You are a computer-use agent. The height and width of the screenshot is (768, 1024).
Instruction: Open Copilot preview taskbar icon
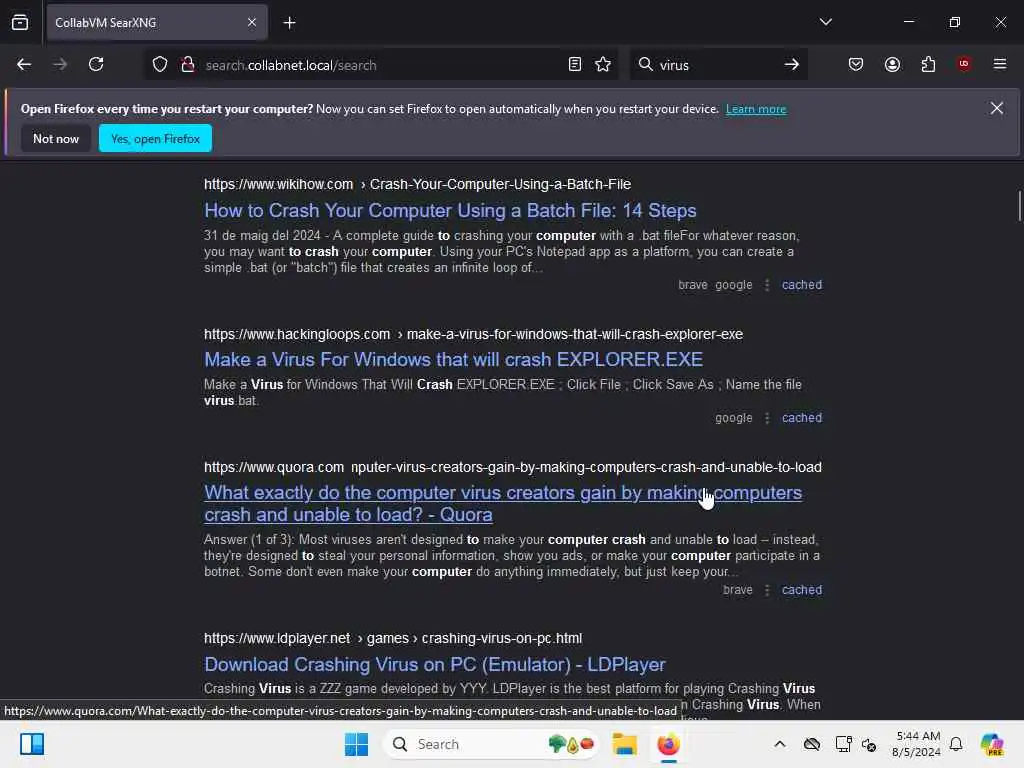(x=992, y=744)
